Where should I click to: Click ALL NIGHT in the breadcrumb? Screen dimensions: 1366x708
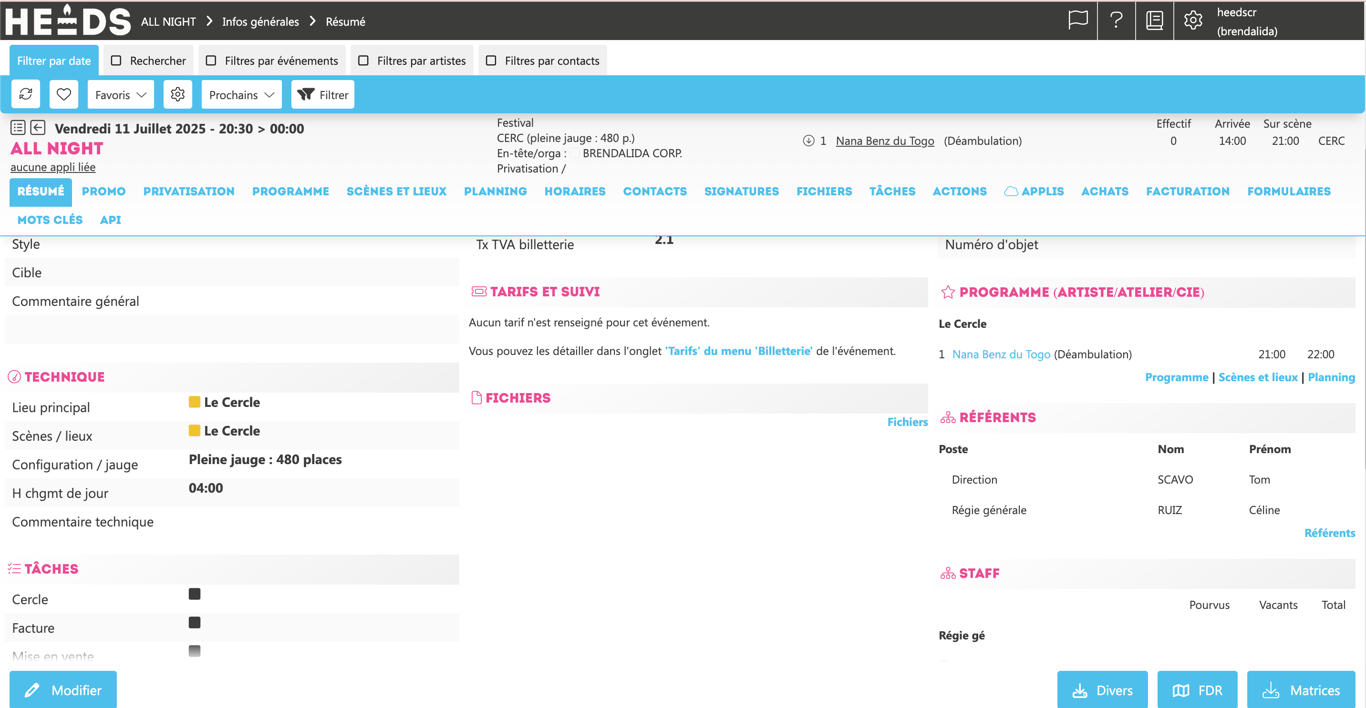(x=168, y=21)
